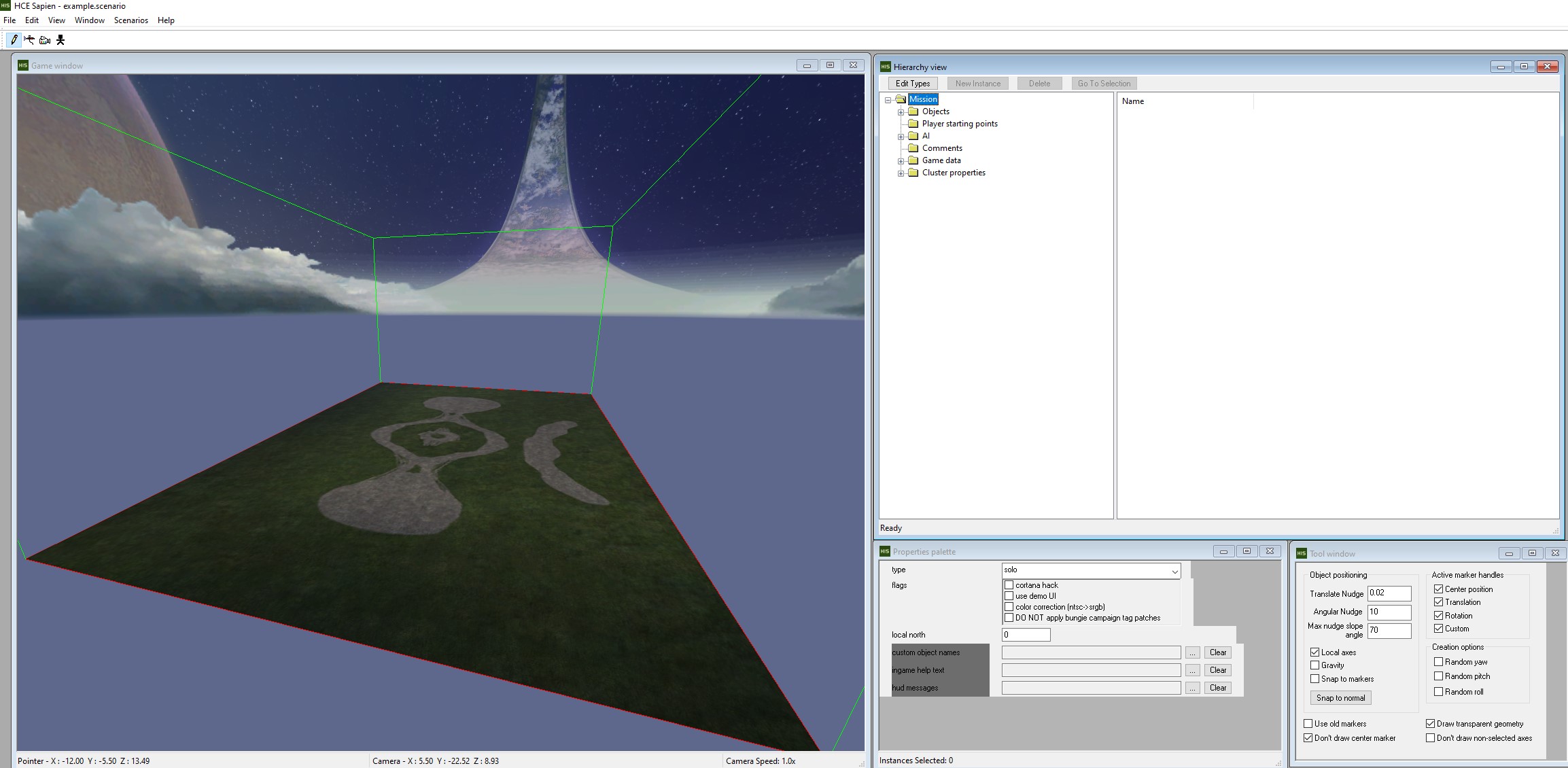Image resolution: width=1568 pixels, height=768 pixels.
Task: Toggle color correction (ntsc->srgb) flag
Action: [1009, 607]
